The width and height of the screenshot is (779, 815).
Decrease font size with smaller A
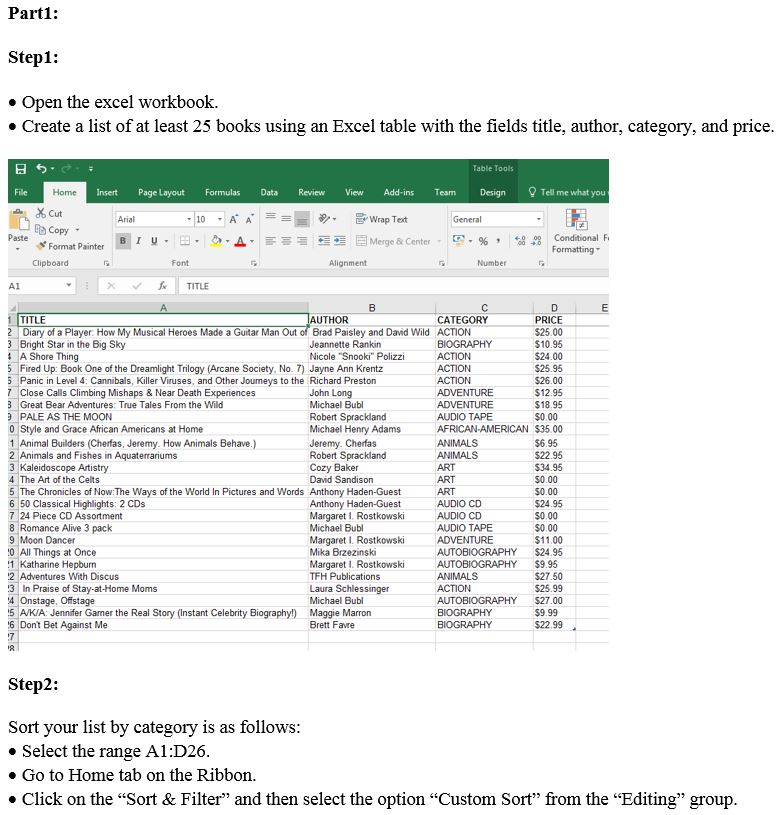tap(249, 219)
